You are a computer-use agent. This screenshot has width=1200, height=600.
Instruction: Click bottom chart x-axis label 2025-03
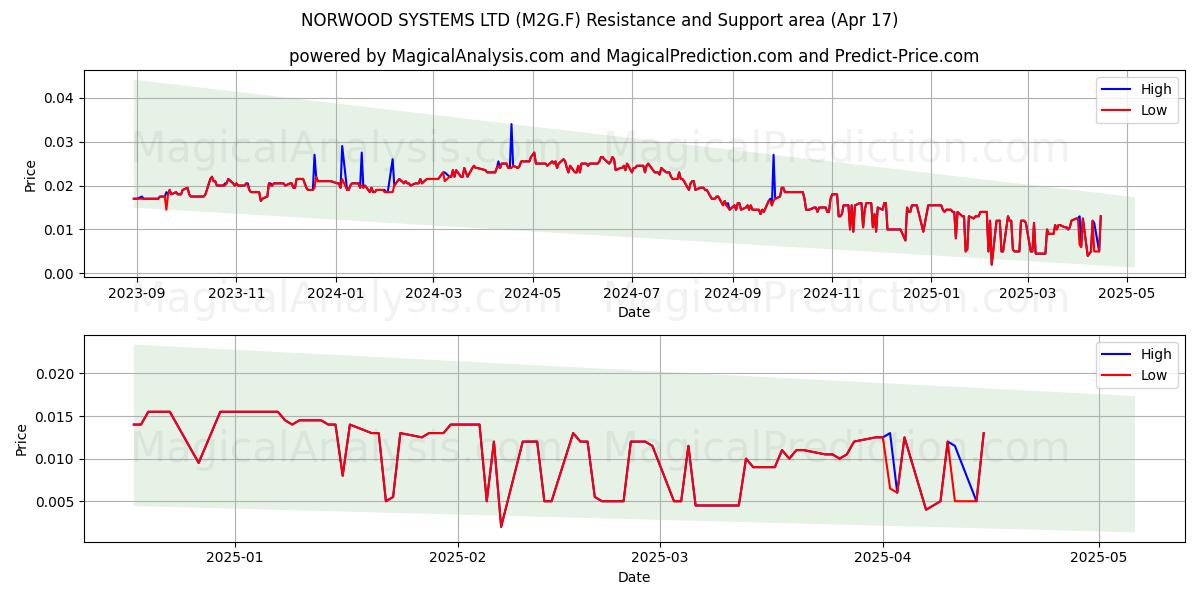pyautogui.click(x=661, y=559)
